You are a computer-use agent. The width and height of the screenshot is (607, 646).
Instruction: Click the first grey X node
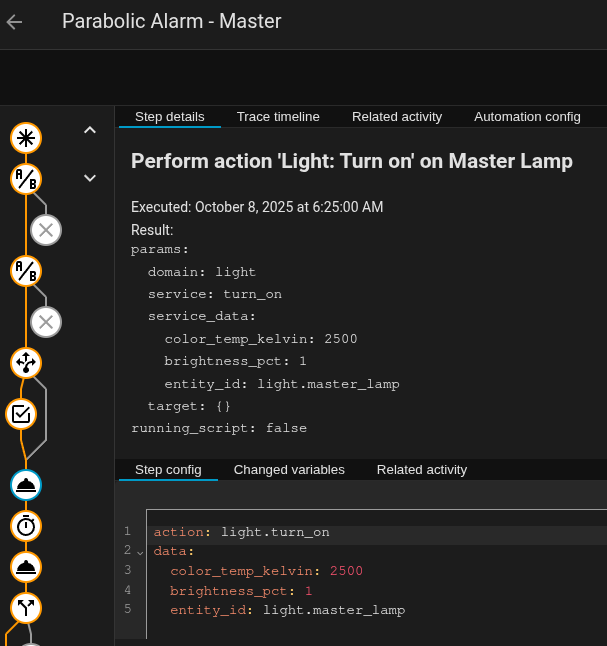tap(46, 230)
